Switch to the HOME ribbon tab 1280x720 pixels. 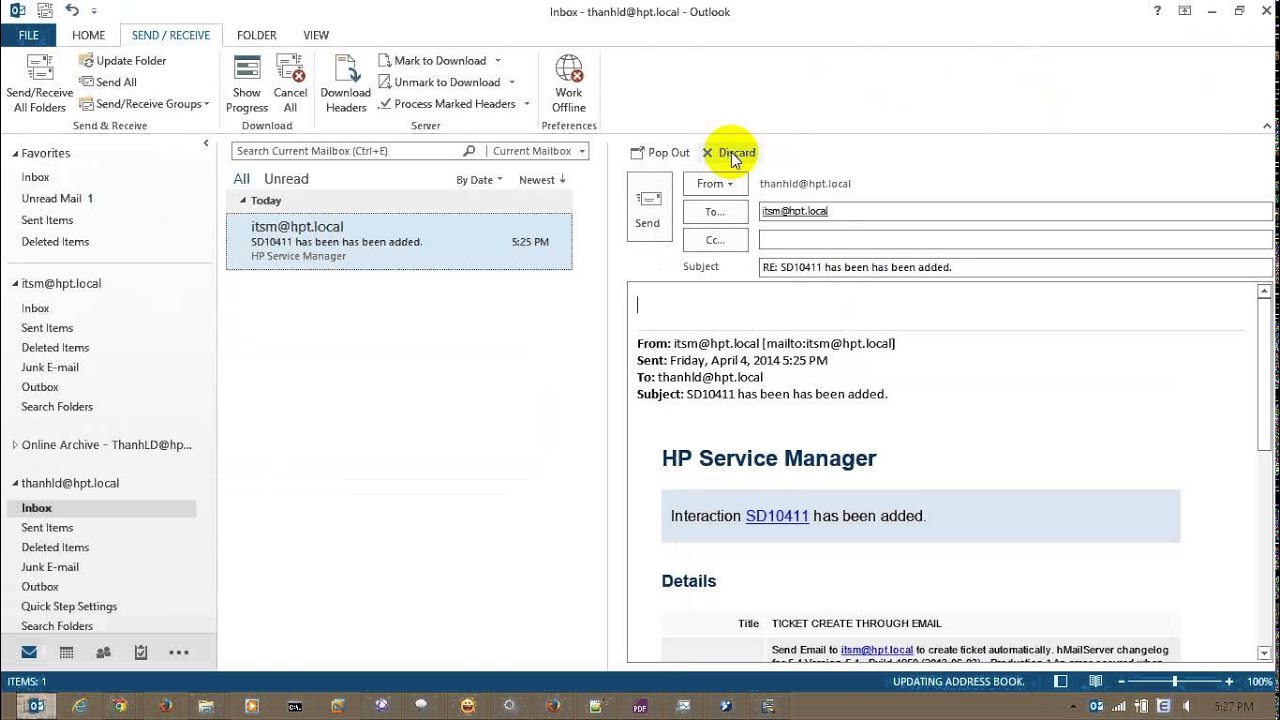(x=89, y=35)
